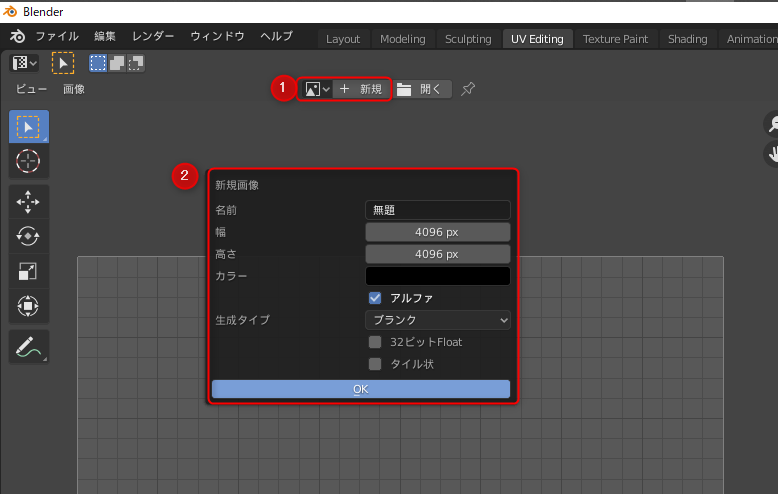Enable the タイル状 checkbox

pos(376,364)
